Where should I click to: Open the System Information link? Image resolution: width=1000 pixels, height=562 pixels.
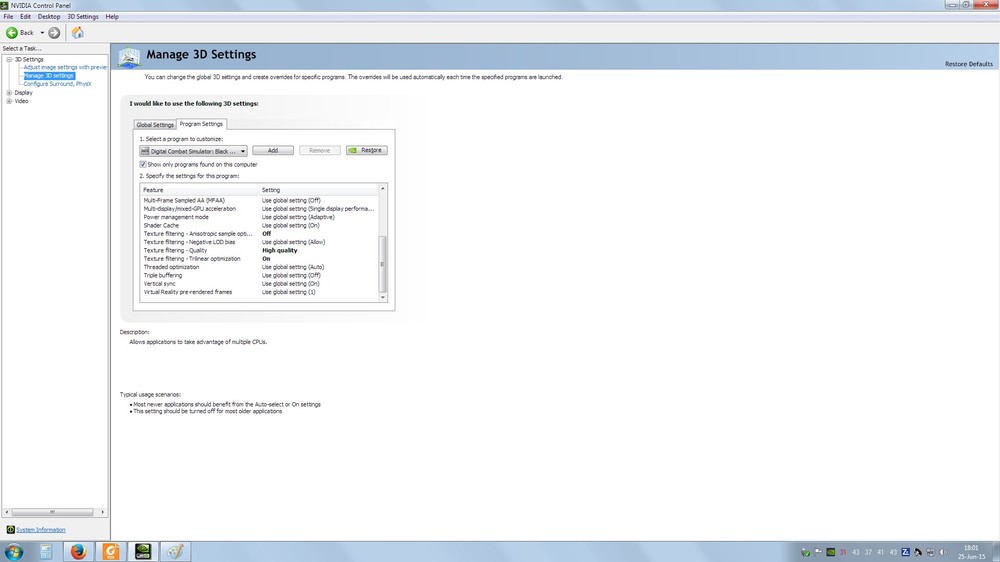point(41,530)
